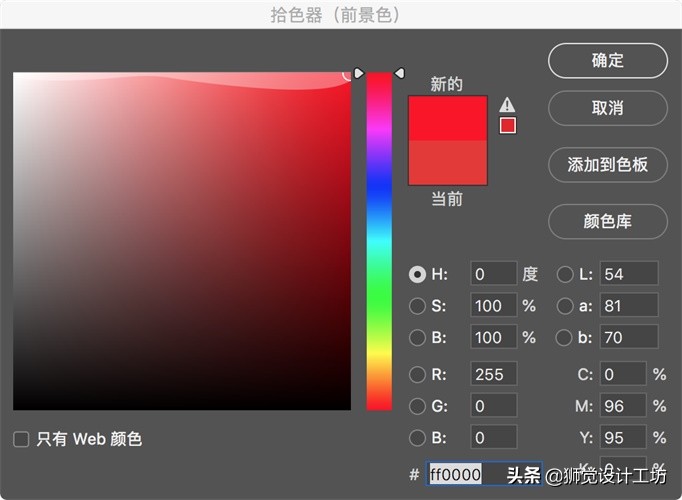Click the H value field showing 0
Viewport: 682px width, 500px height.
[494, 274]
